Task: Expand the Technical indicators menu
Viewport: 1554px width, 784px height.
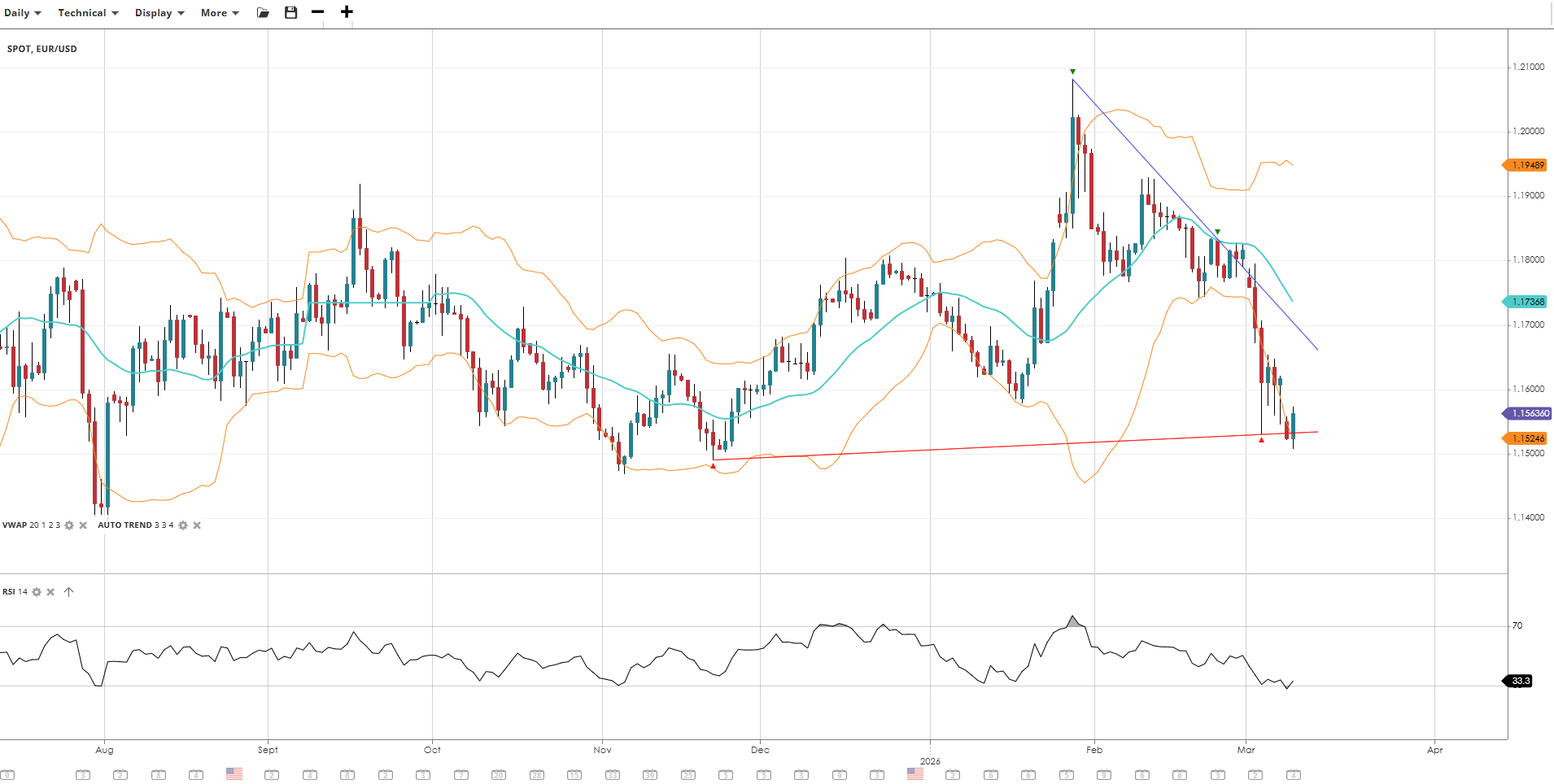Action: [x=88, y=13]
